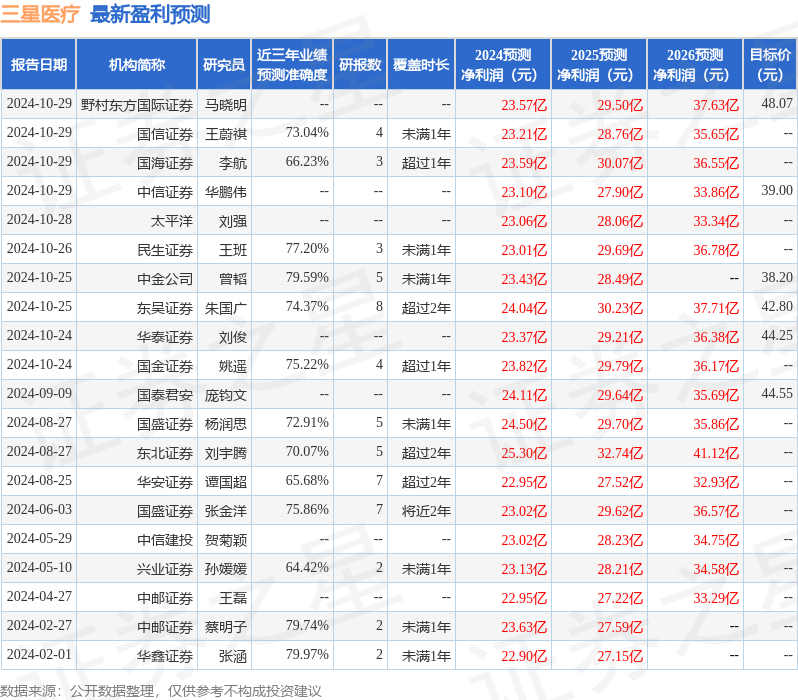798x700 pixels.
Task: Select the 44.25 target price
Action: tap(777, 335)
